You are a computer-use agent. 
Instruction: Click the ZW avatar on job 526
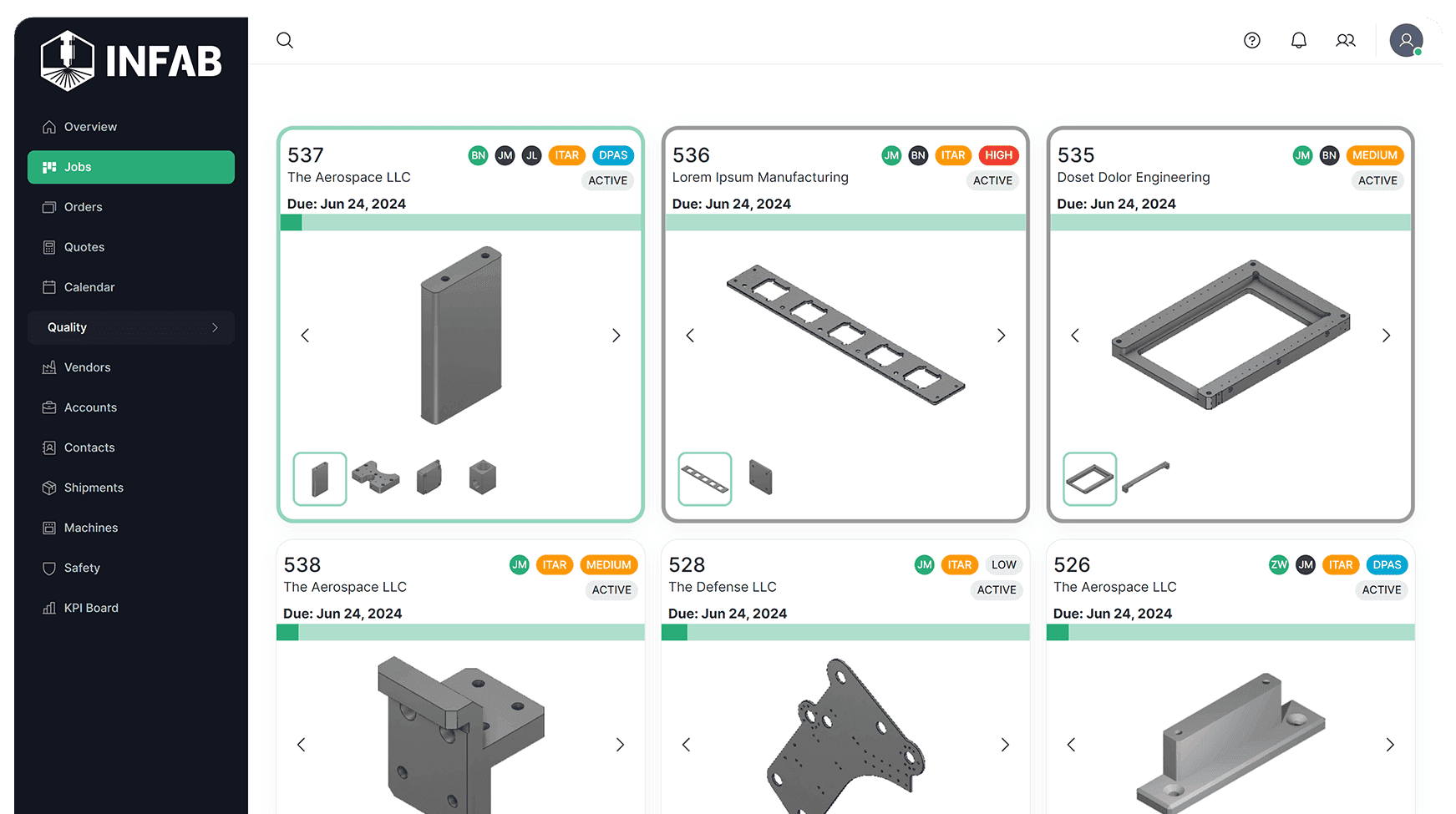pos(1279,565)
